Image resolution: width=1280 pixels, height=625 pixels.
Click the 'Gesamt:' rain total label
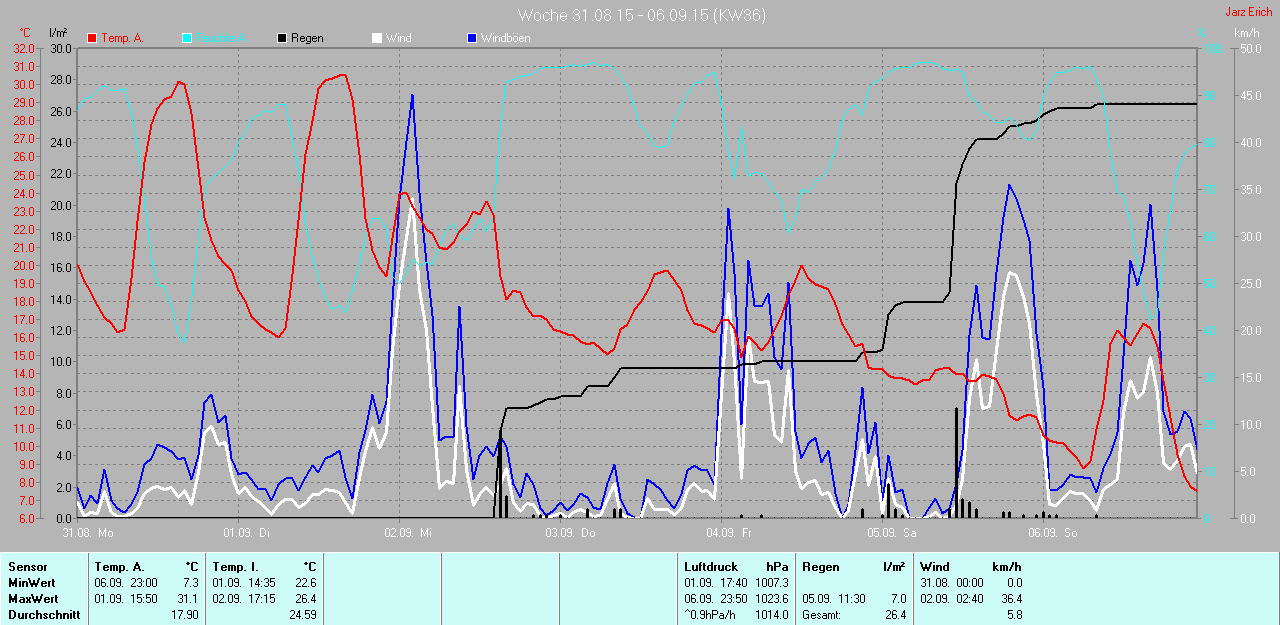click(x=822, y=615)
